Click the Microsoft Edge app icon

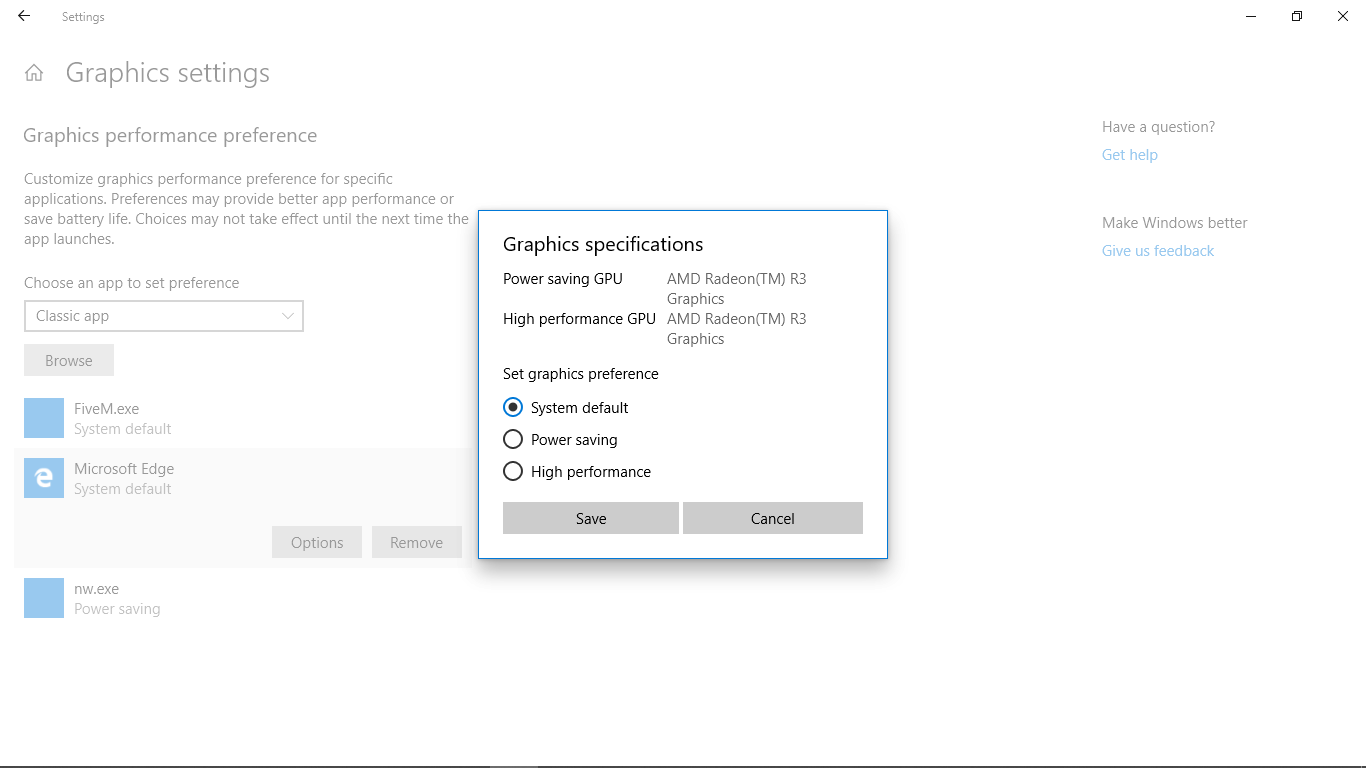[44, 478]
